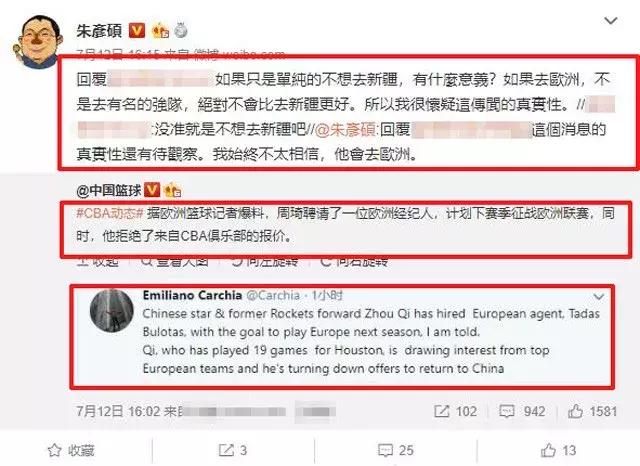Click the orange V verified badge beside 朱彦硕
Viewport: 640px width, 466px height.
[137, 31]
